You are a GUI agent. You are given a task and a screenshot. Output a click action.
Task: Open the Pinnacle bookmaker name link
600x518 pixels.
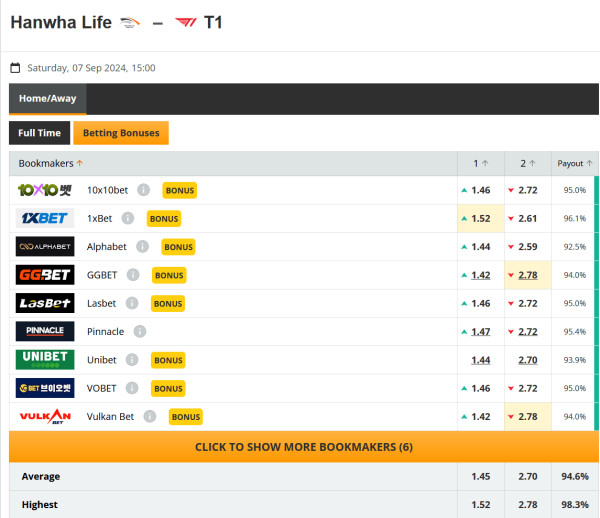pos(106,332)
